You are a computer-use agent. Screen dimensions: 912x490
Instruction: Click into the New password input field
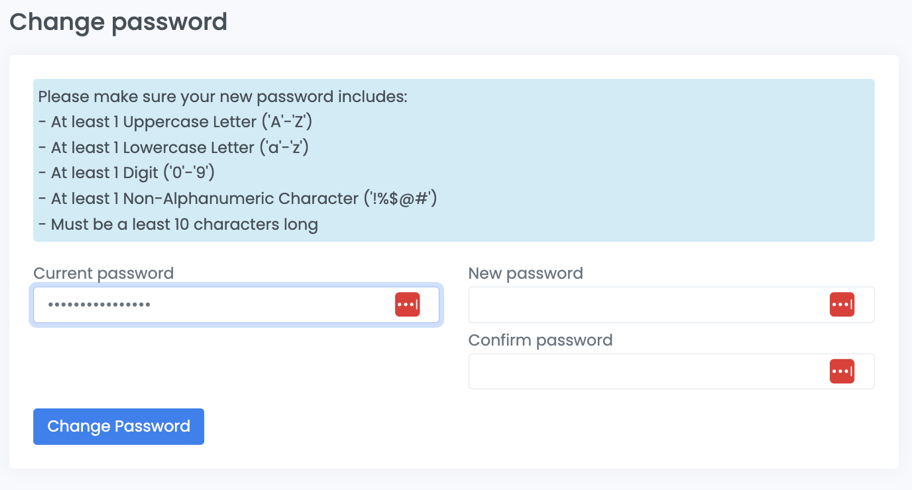647,304
